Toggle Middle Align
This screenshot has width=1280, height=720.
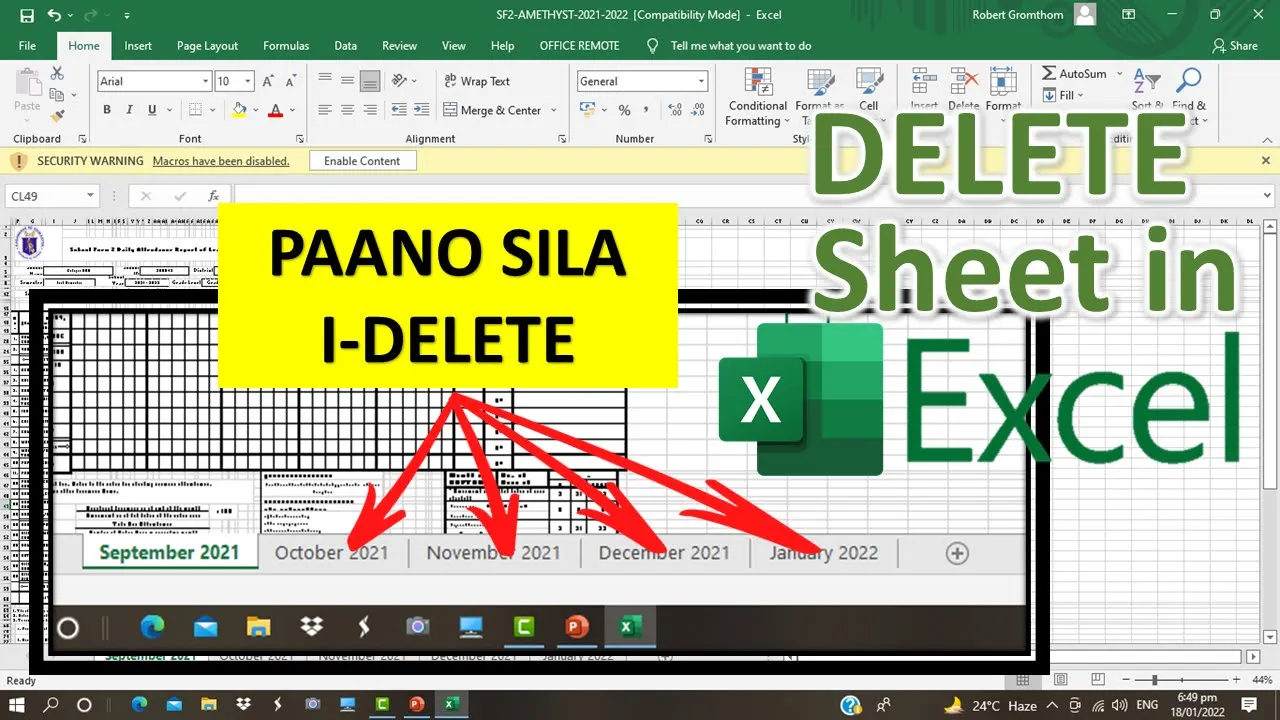pos(347,81)
